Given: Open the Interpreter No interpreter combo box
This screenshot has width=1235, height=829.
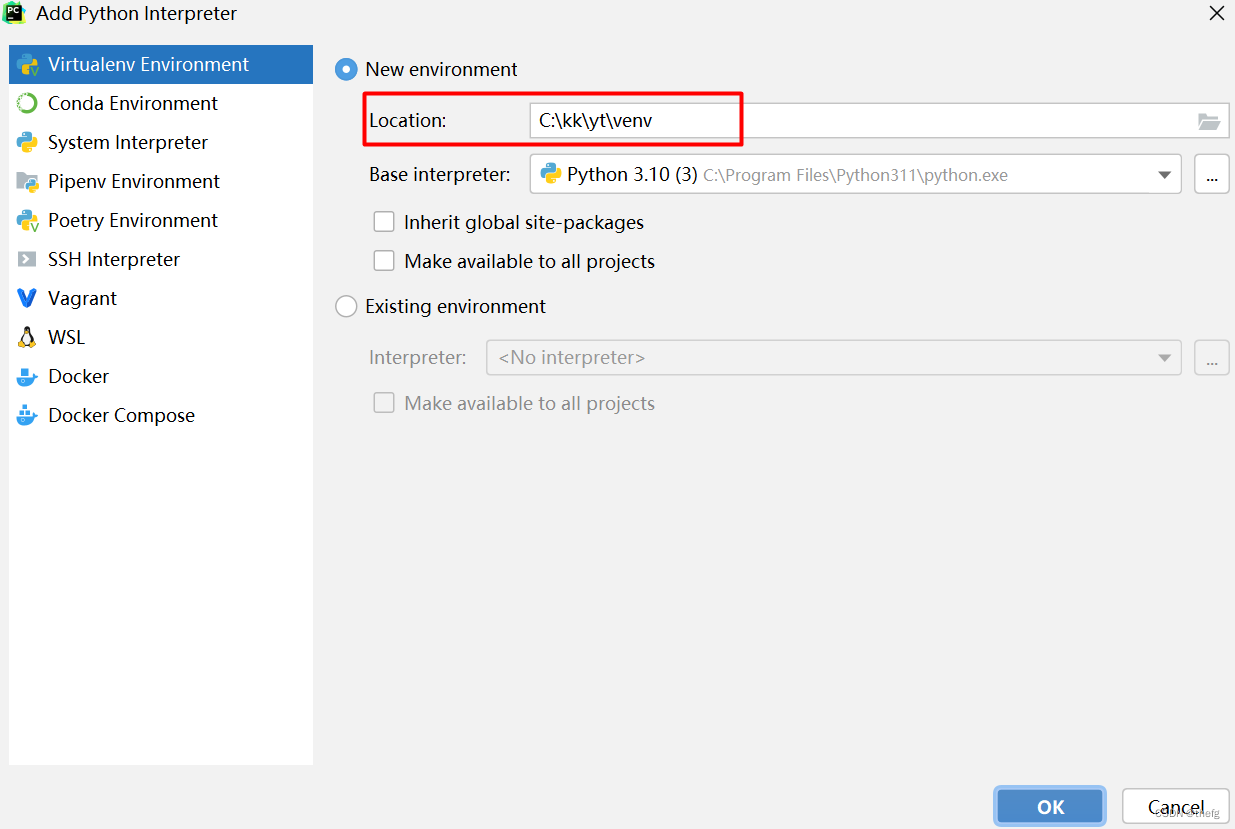Looking at the screenshot, I should 834,358.
